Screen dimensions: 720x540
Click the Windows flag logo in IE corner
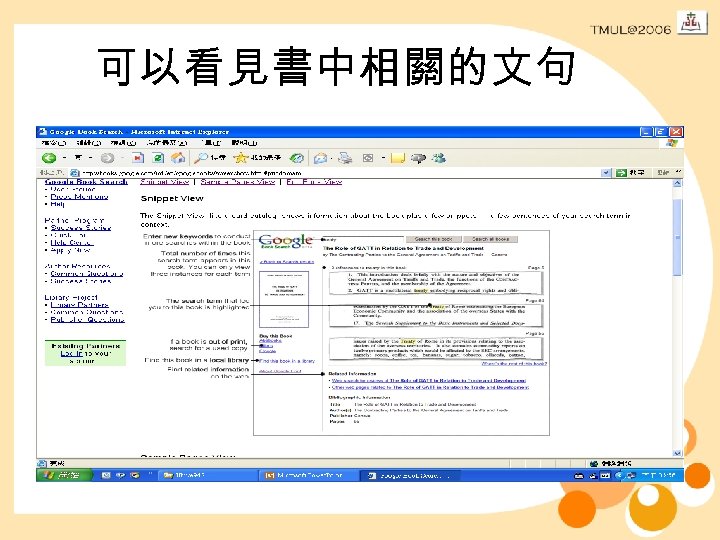point(671,143)
